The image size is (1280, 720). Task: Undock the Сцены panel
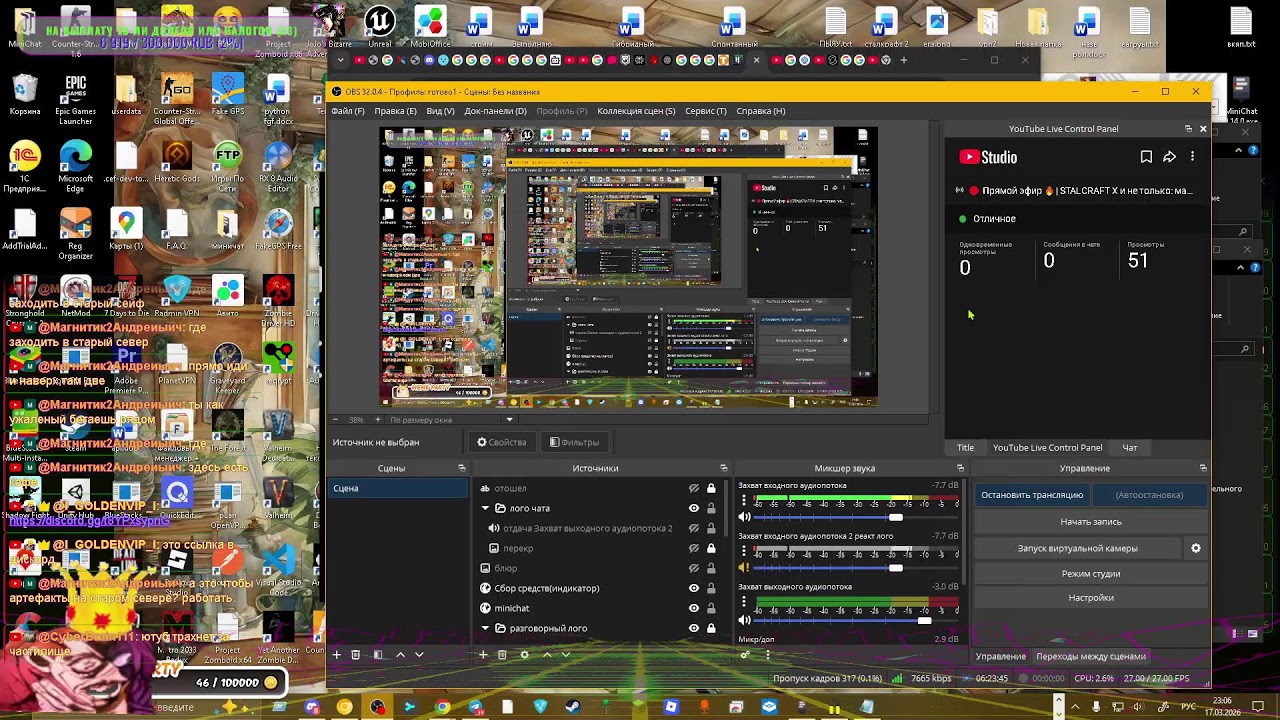pos(461,468)
